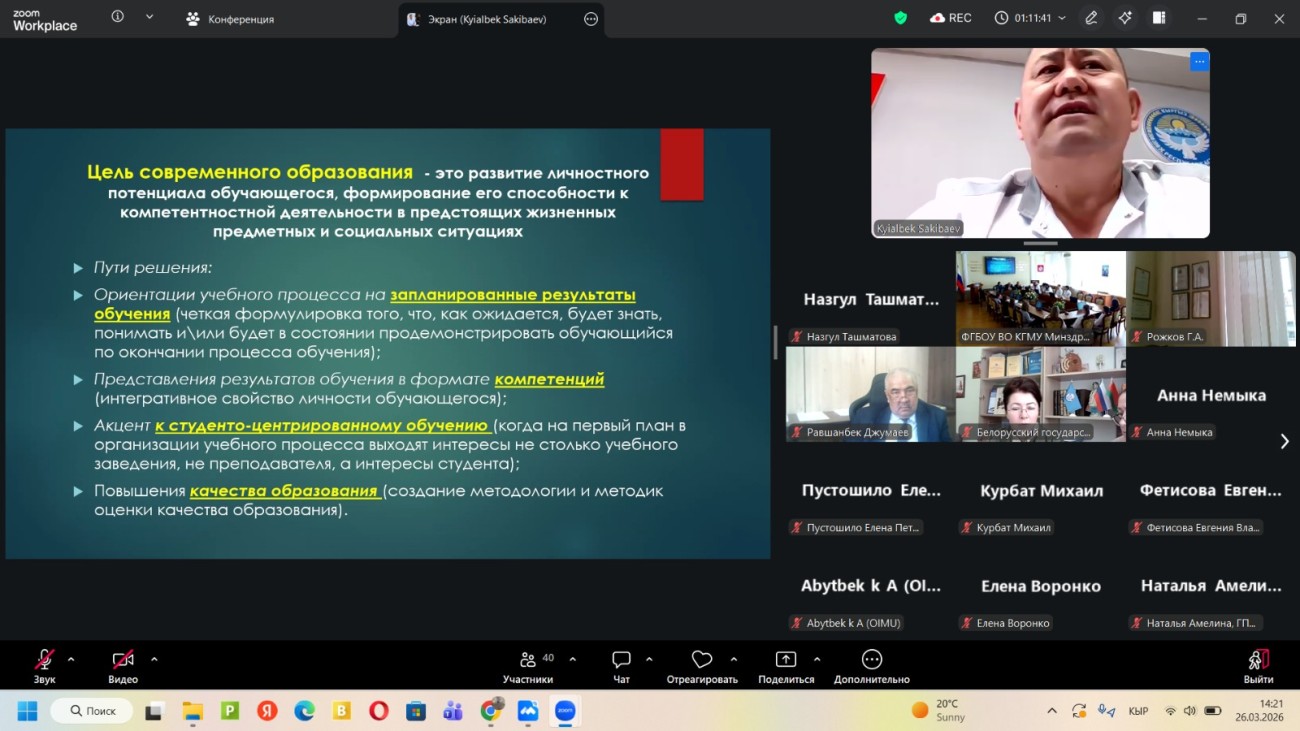The height and width of the screenshot is (731, 1300).
Task: Toggle the camera on (Видео)
Action: (120, 660)
